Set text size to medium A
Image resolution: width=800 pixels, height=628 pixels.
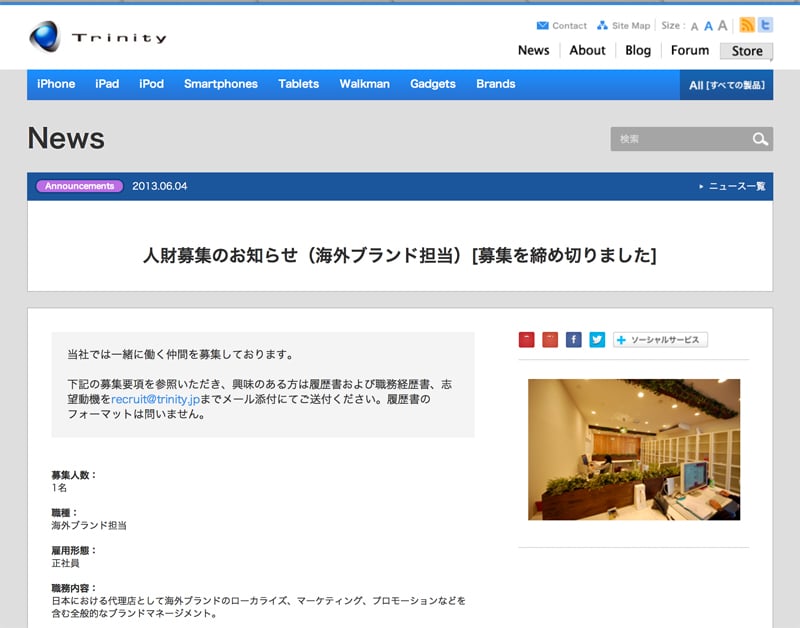pos(708,26)
